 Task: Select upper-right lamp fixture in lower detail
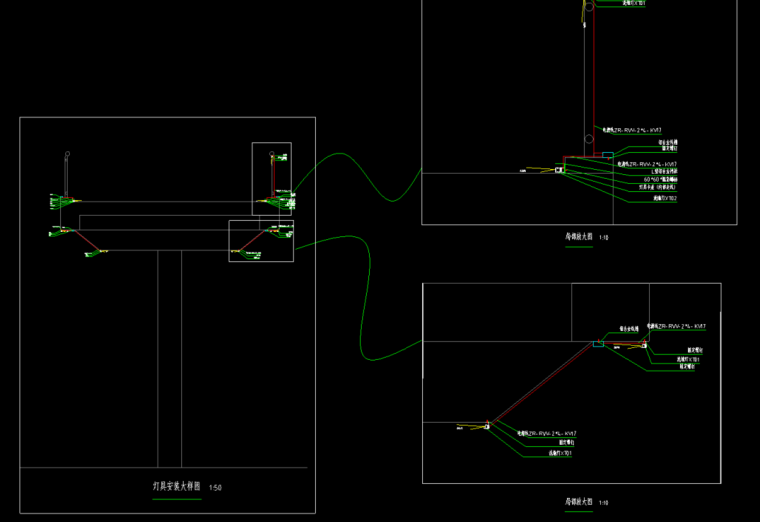click(642, 346)
